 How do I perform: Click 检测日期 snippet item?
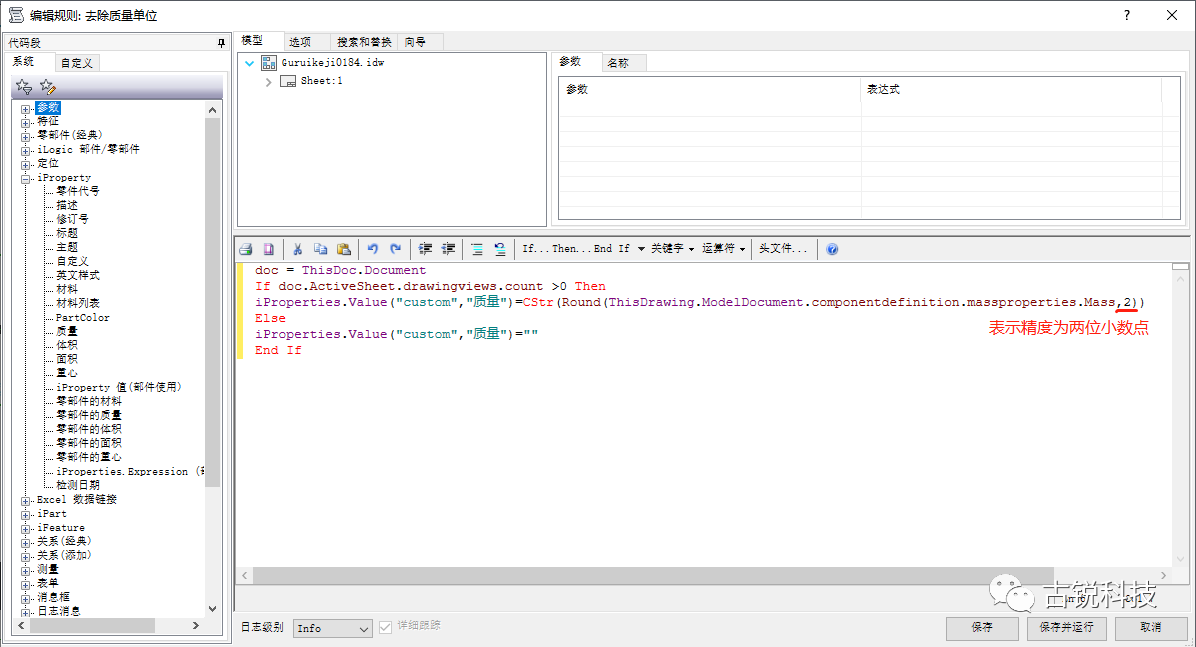tap(77, 485)
